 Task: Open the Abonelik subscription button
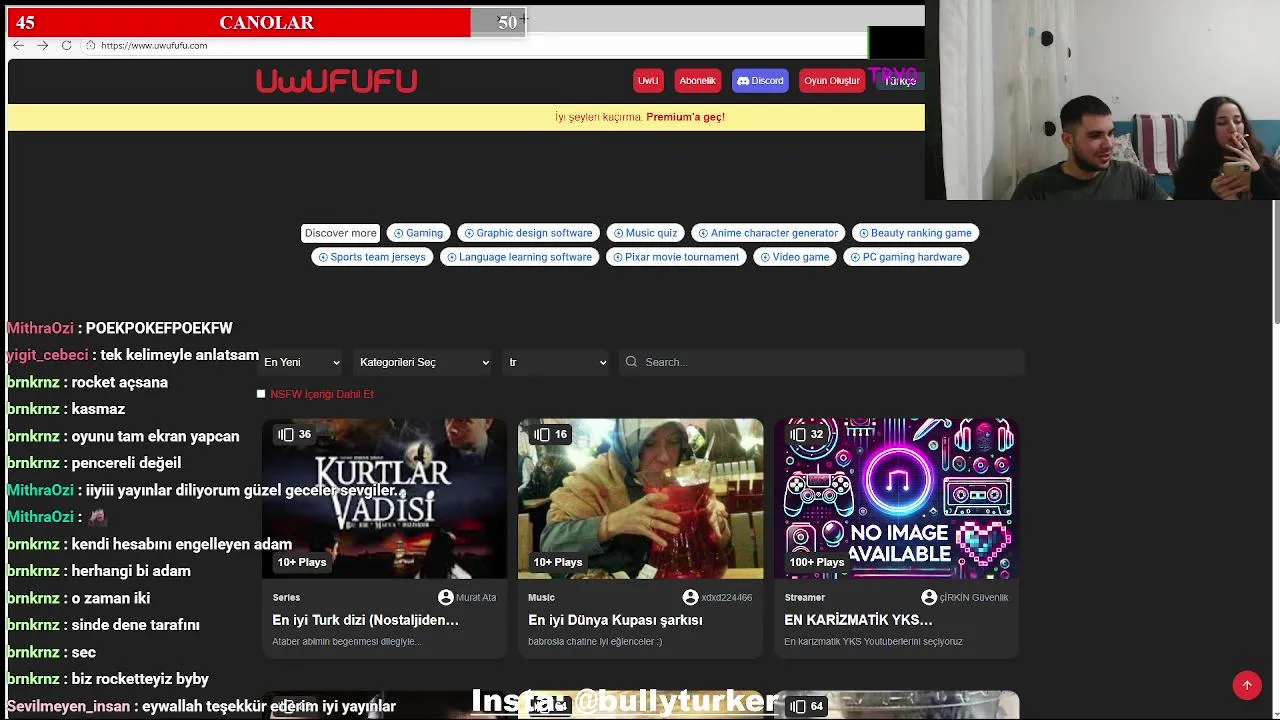tap(697, 81)
